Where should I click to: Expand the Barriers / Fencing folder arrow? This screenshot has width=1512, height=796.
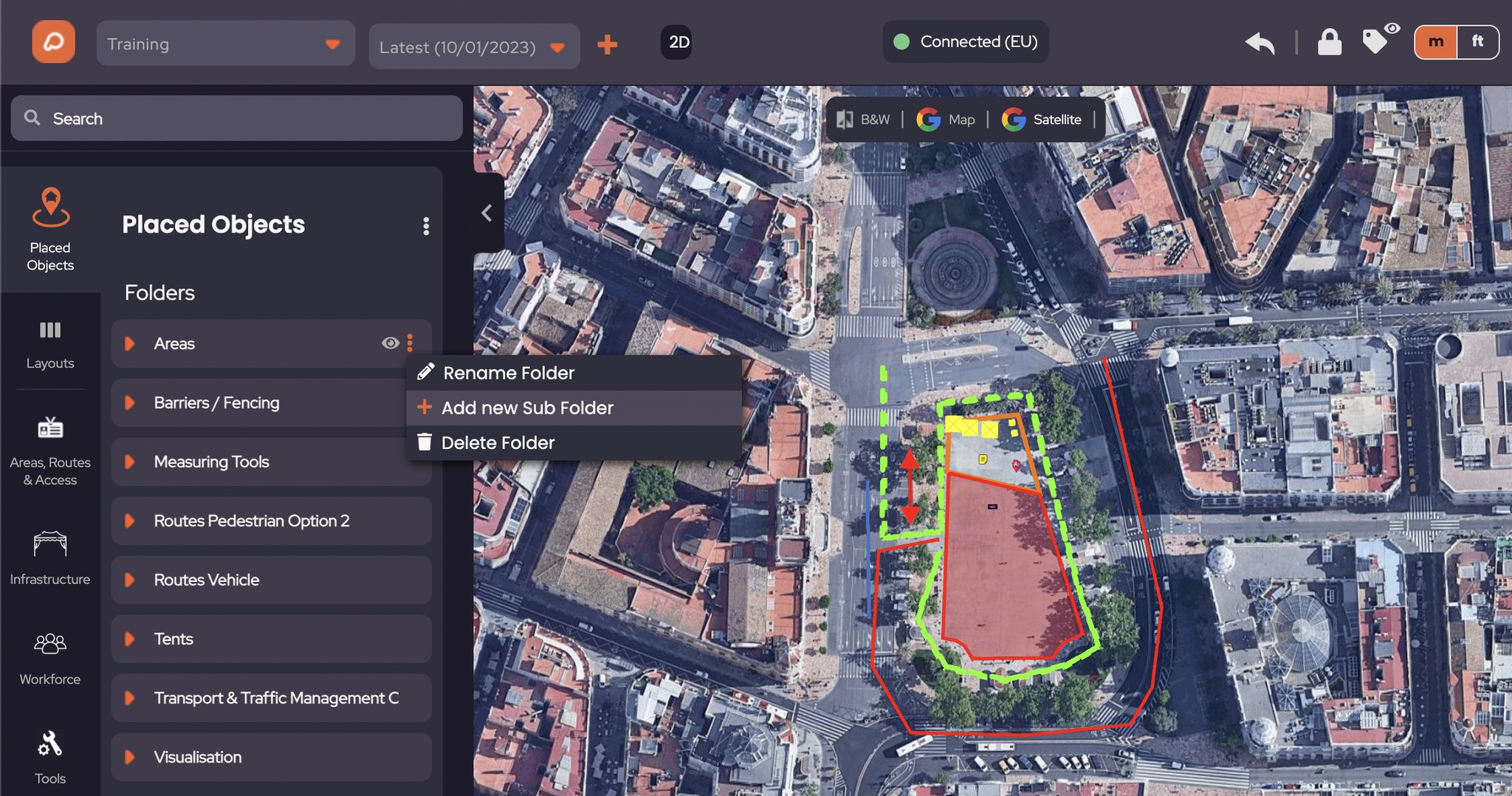130,402
